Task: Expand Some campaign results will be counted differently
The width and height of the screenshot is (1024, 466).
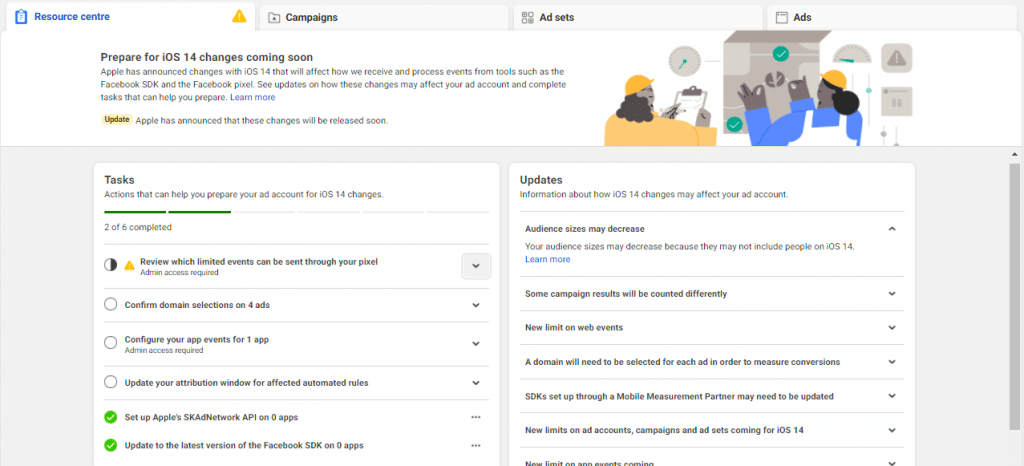Action: (892, 294)
